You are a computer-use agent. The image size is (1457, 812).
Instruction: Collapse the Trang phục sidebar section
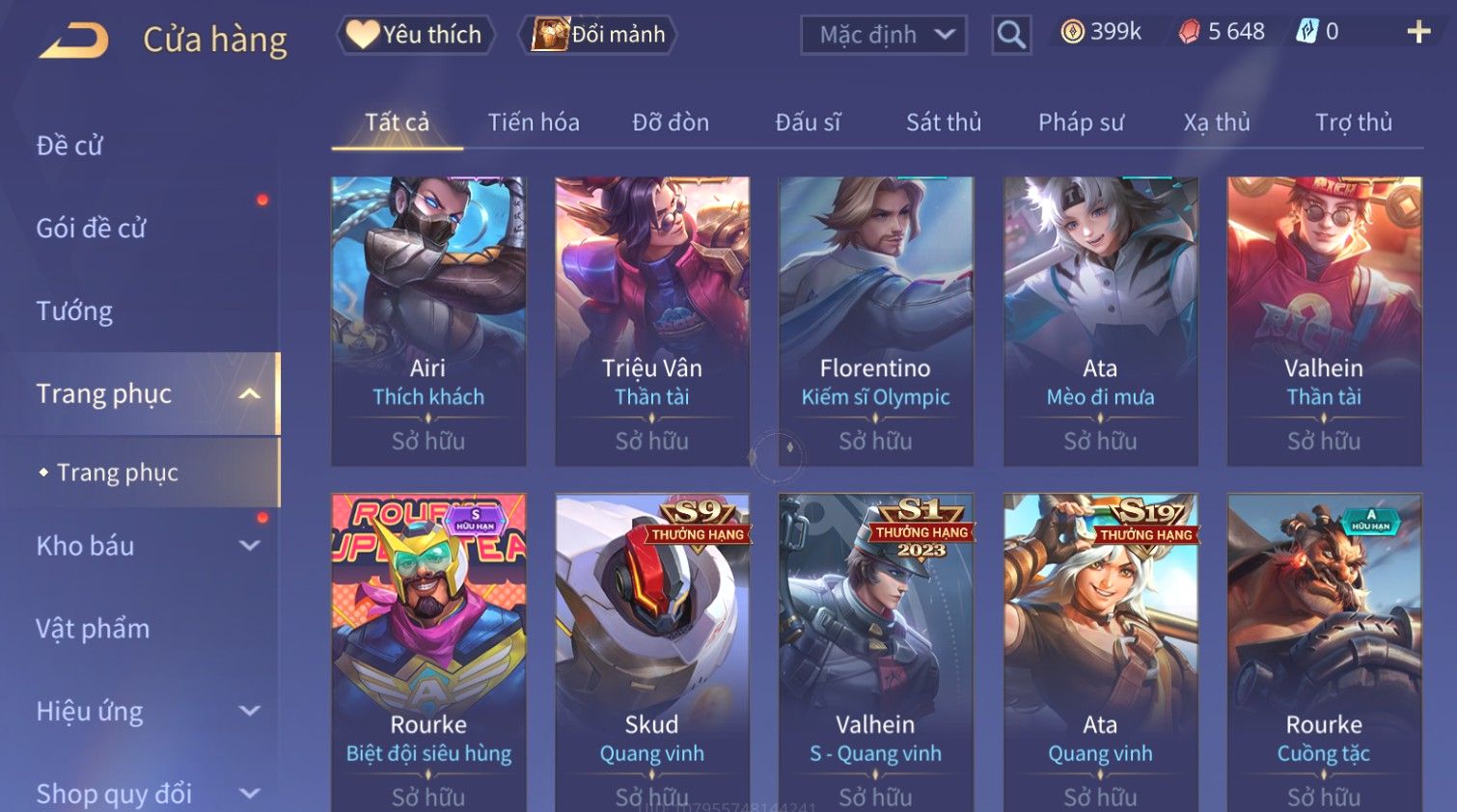pyautogui.click(x=250, y=393)
